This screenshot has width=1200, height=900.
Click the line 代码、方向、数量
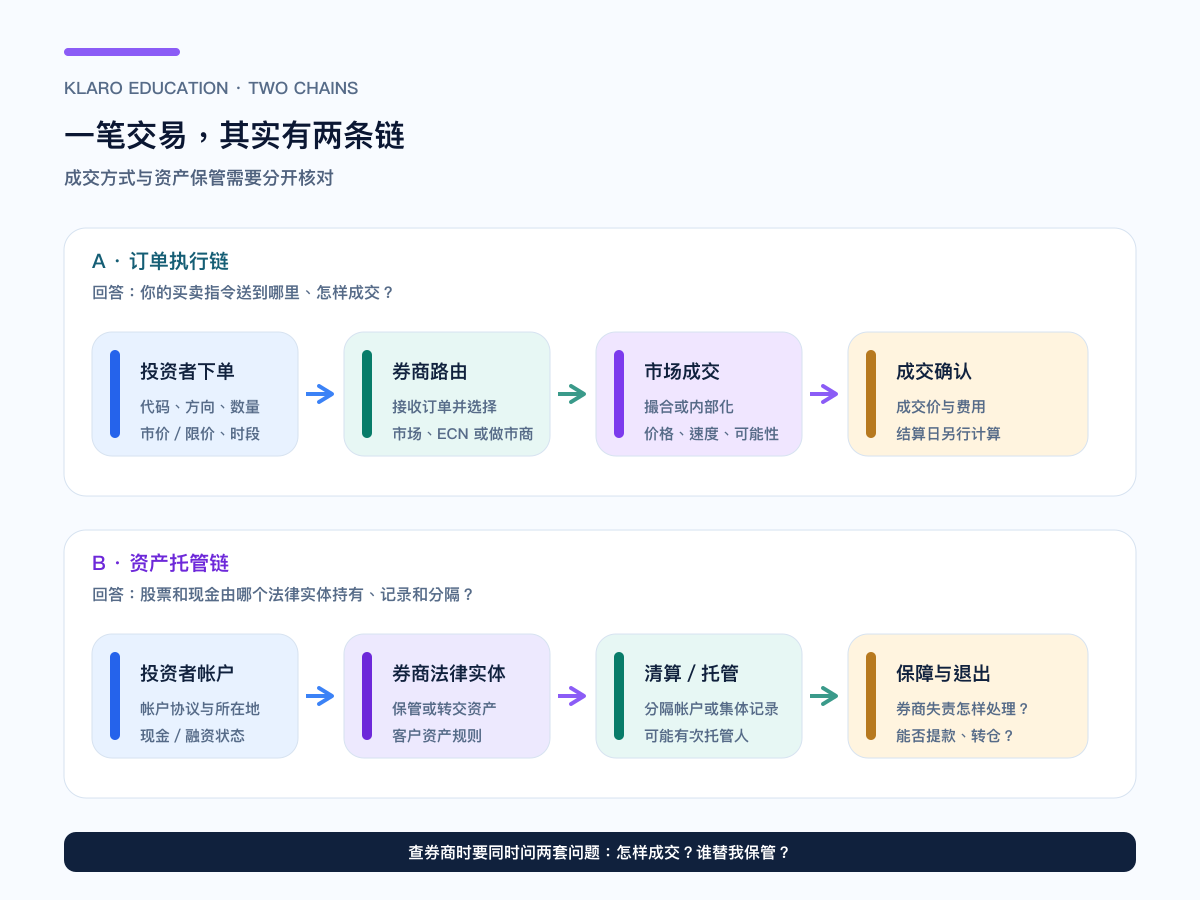pyautogui.click(x=200, y=407)
